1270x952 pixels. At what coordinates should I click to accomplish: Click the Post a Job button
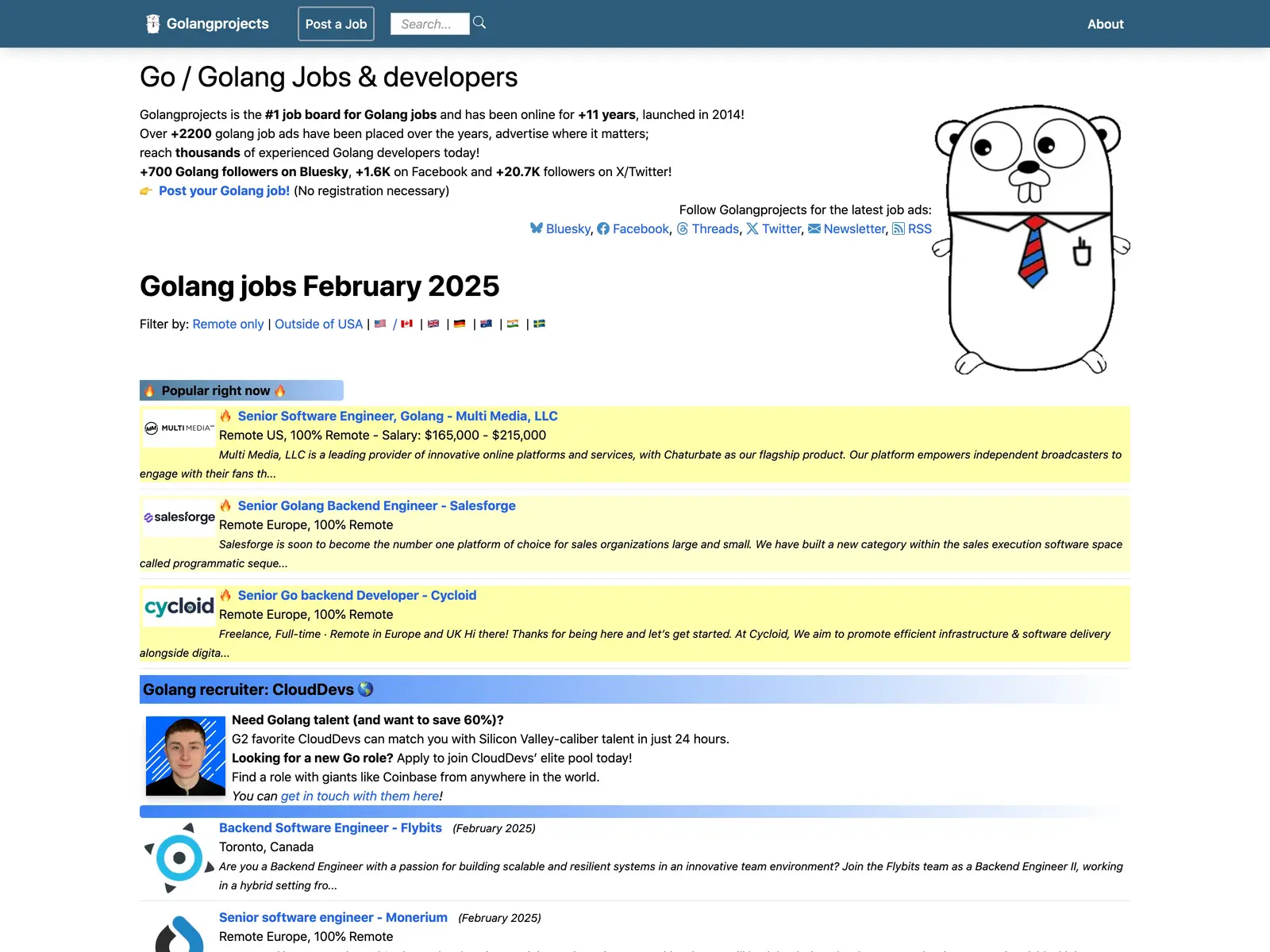tap(336, 24)
